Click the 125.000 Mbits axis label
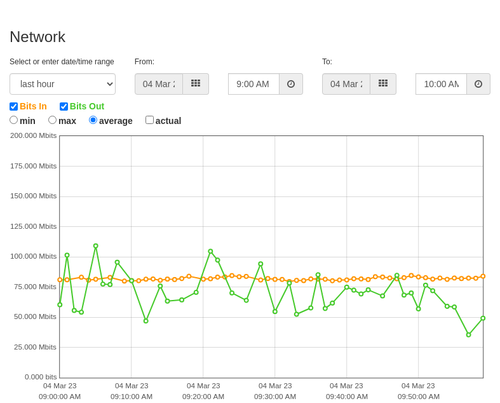500x403 pixels. click(33, 226)
